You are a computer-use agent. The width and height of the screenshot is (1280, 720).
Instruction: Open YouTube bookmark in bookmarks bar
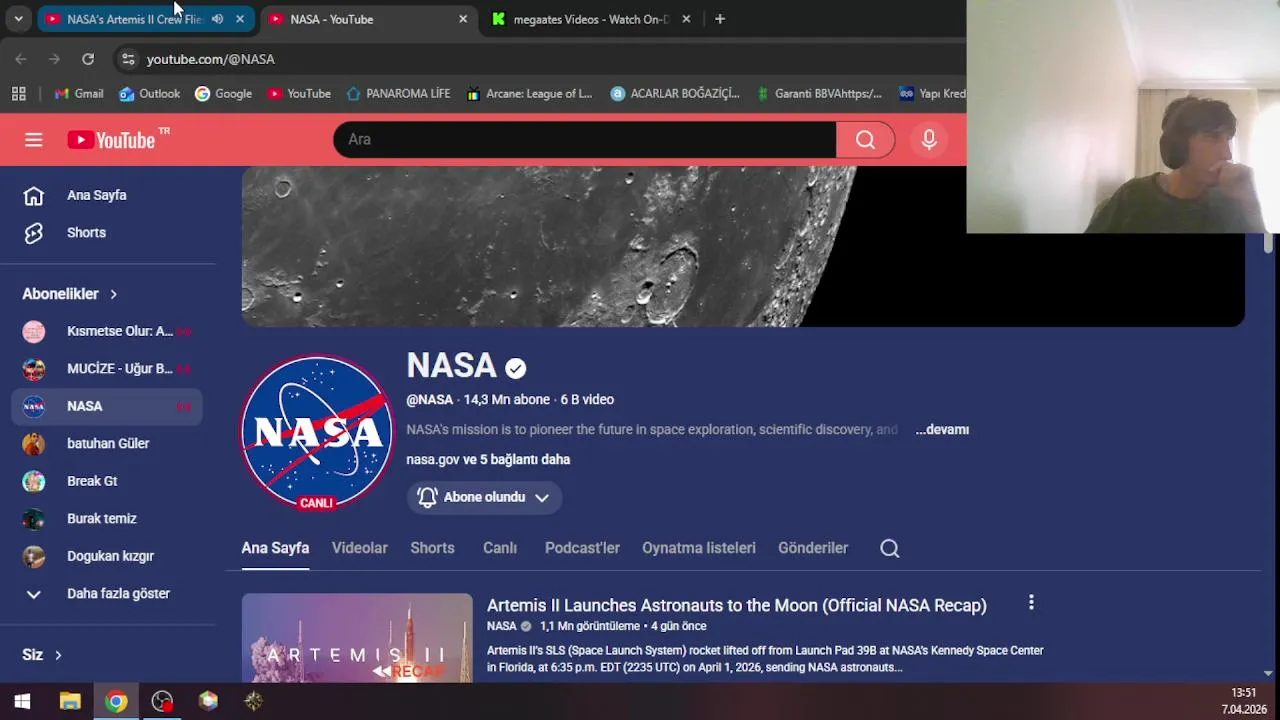tap(299, 93)
